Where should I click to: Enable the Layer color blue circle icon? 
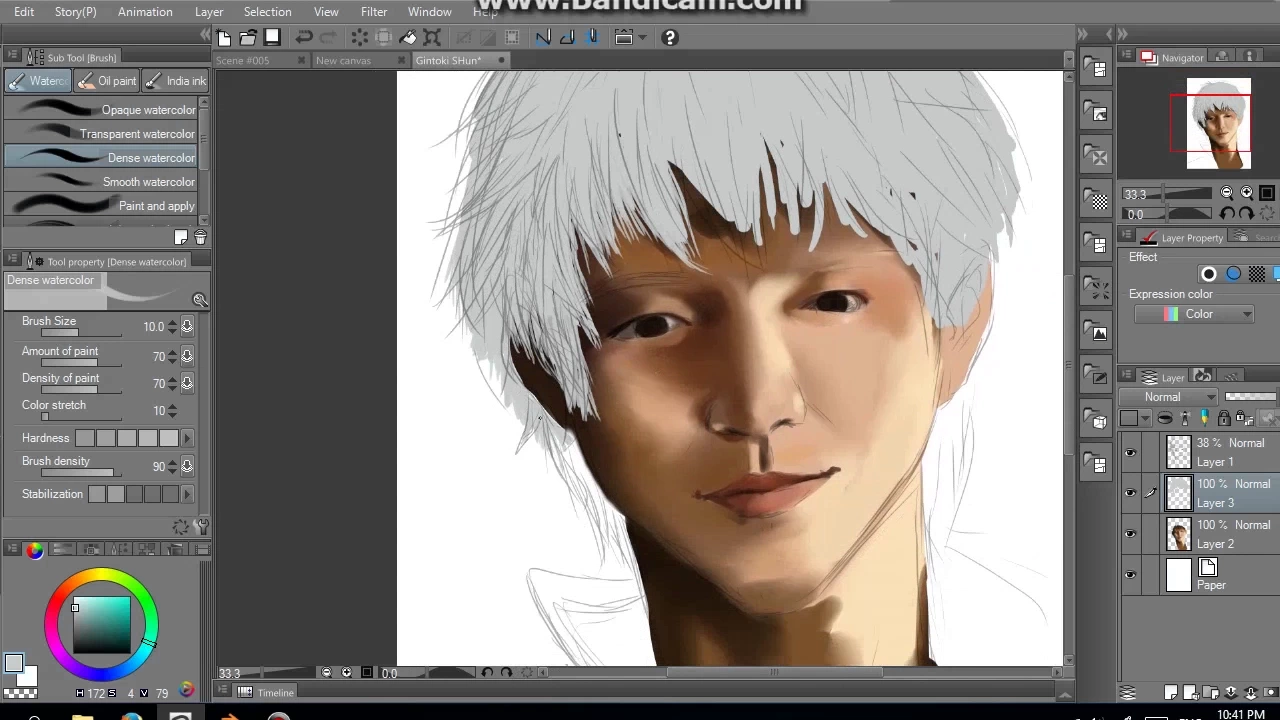[x=1233, y=274]
